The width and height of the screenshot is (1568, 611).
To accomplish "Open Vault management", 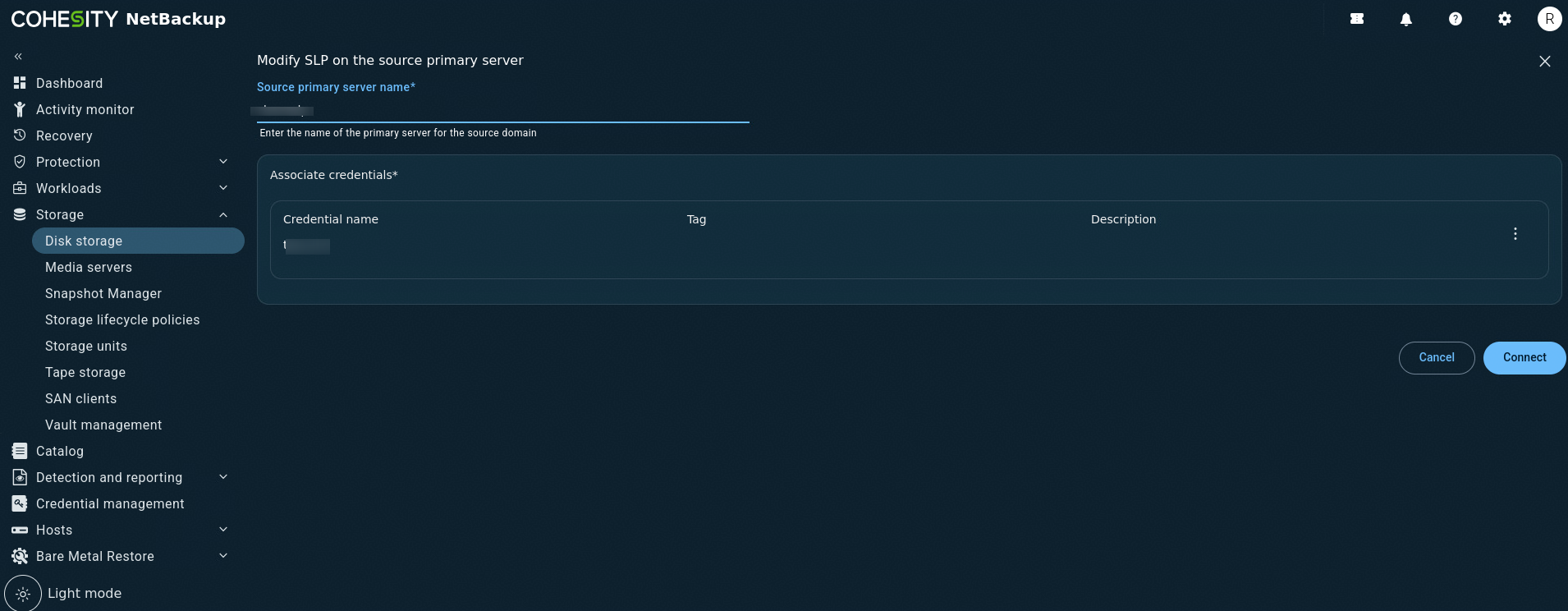I will (x=103, y=425).
